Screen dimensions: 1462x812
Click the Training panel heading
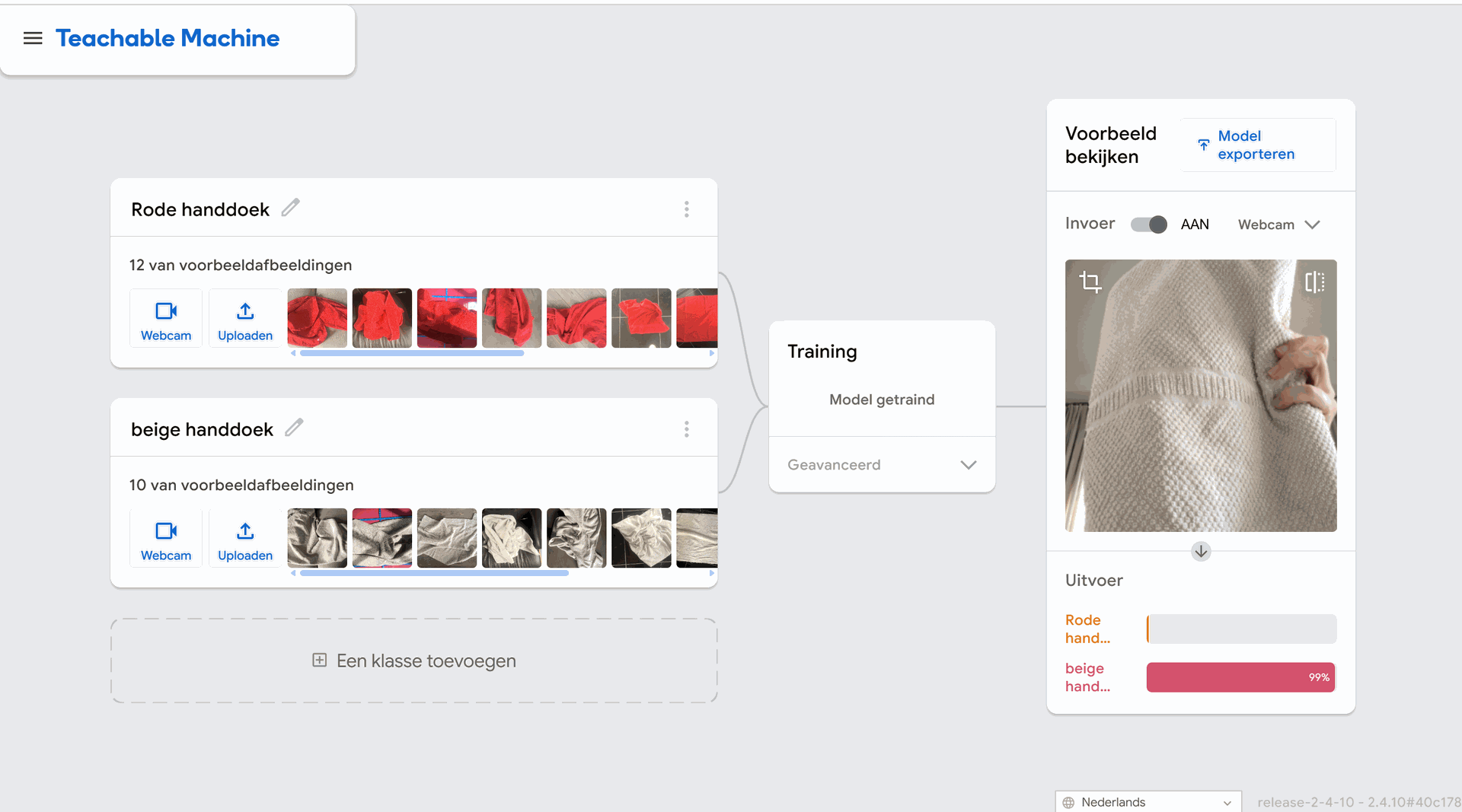pos(822,352)
